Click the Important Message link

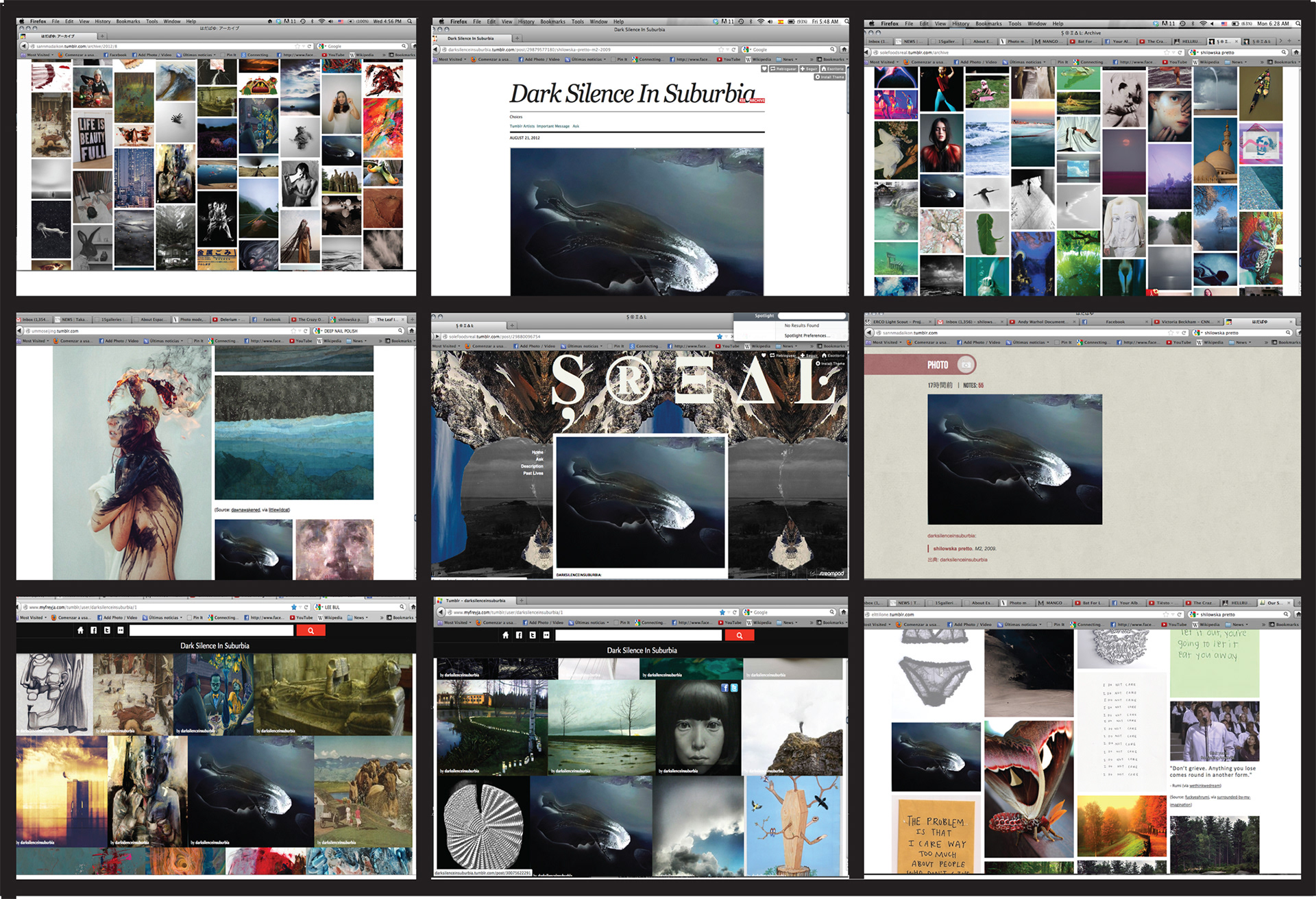pyautogui.click(x=552, y=126)
